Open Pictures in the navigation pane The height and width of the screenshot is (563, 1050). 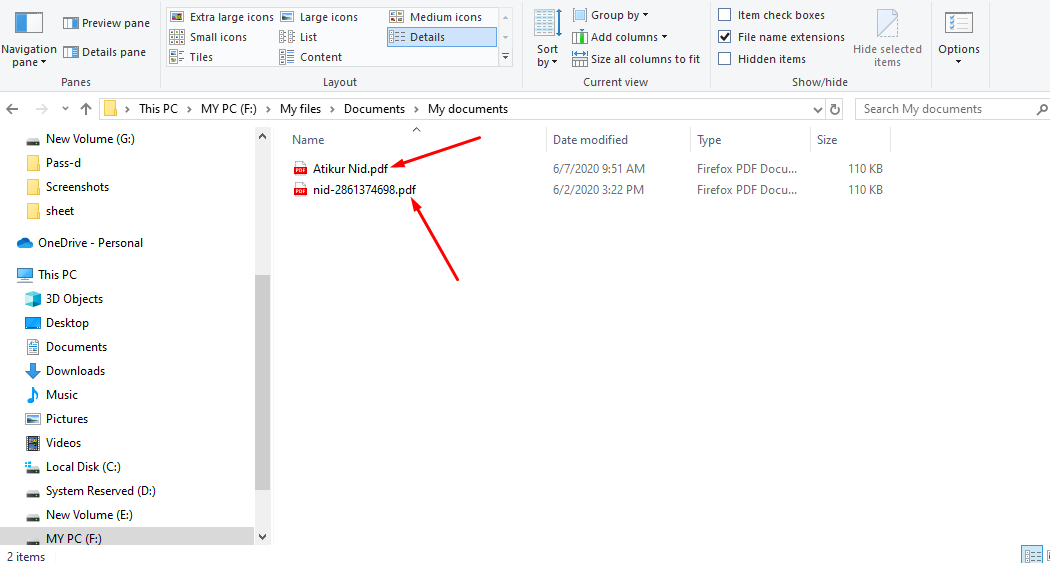(67, 419)
